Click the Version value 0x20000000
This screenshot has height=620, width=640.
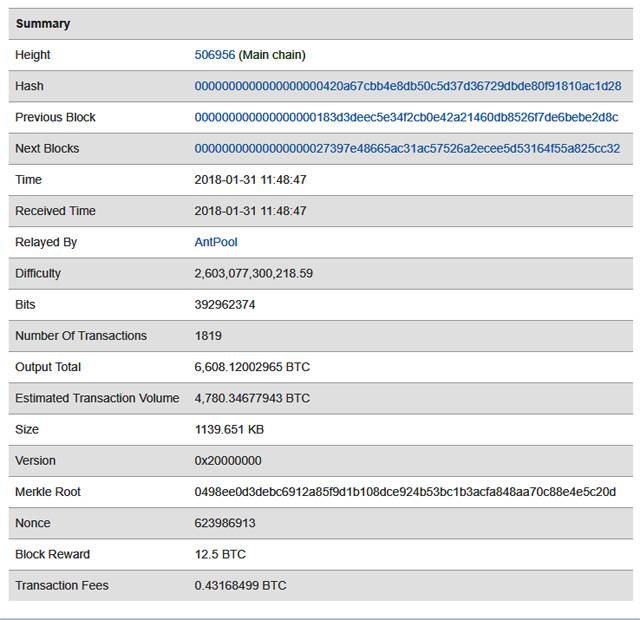pos(228,461)
